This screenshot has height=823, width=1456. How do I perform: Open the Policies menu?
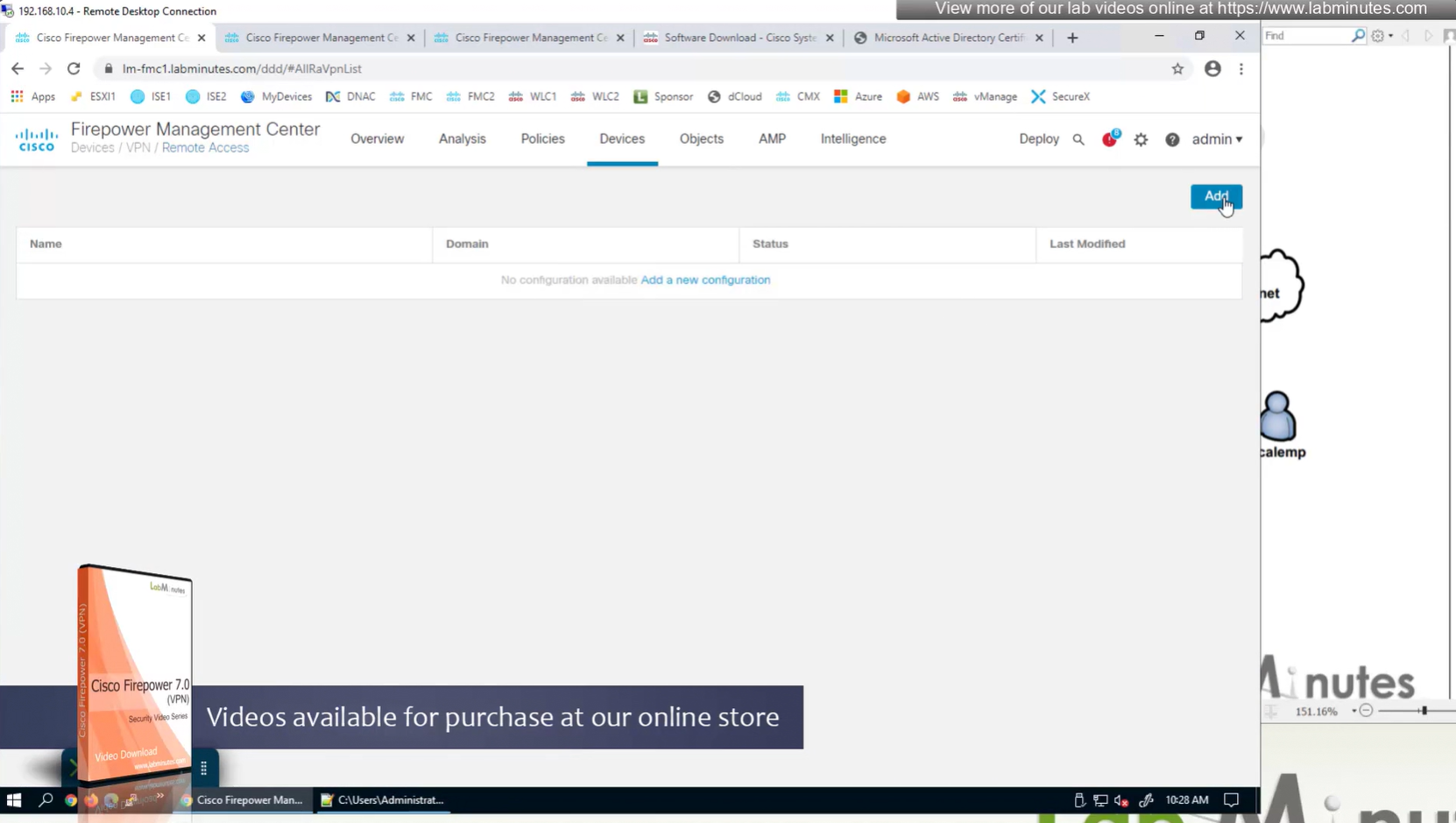[542, 138]
